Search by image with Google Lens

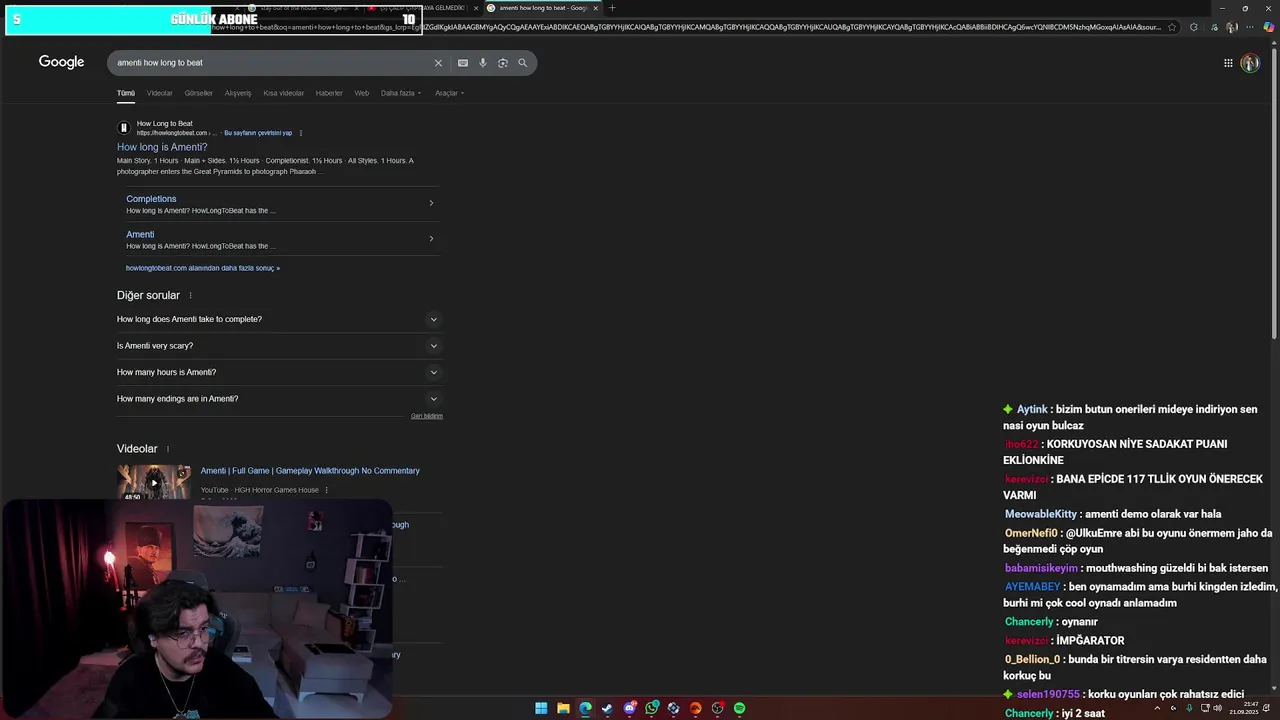coord(503,63)
